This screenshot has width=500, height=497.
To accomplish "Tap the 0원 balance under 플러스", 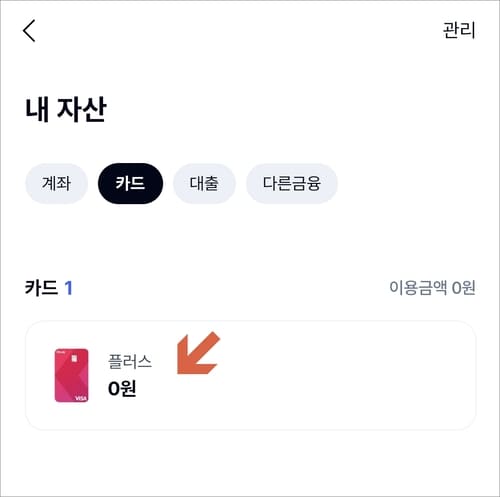I will pos(122,388).
